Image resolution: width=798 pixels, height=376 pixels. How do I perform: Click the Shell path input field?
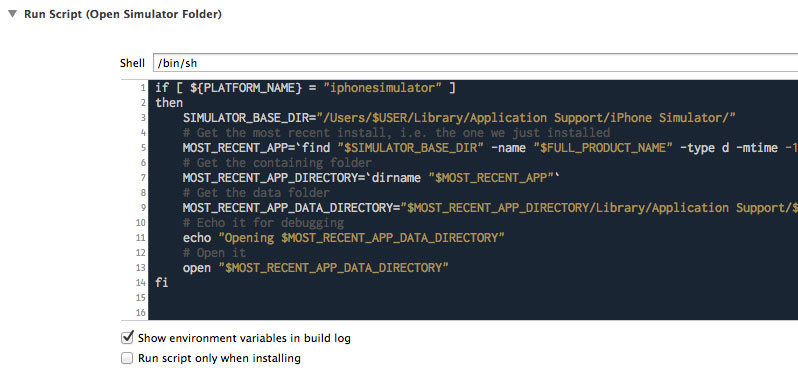(475, 63)
